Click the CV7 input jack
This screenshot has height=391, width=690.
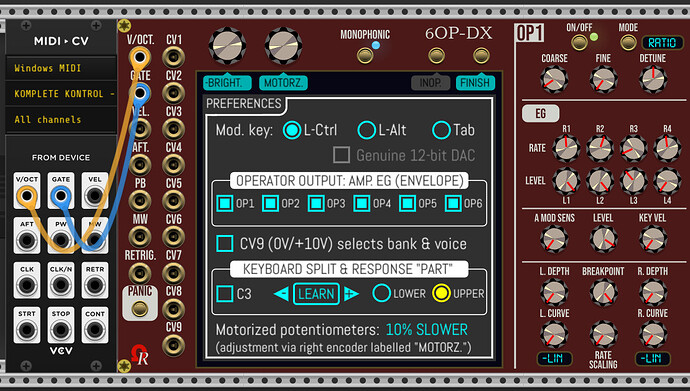173,273
